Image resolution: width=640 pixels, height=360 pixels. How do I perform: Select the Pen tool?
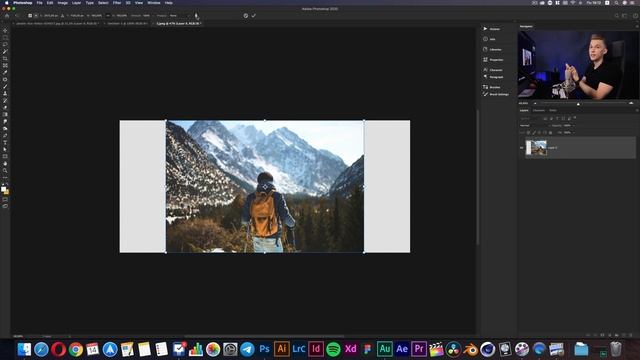[x=5, y=135]
